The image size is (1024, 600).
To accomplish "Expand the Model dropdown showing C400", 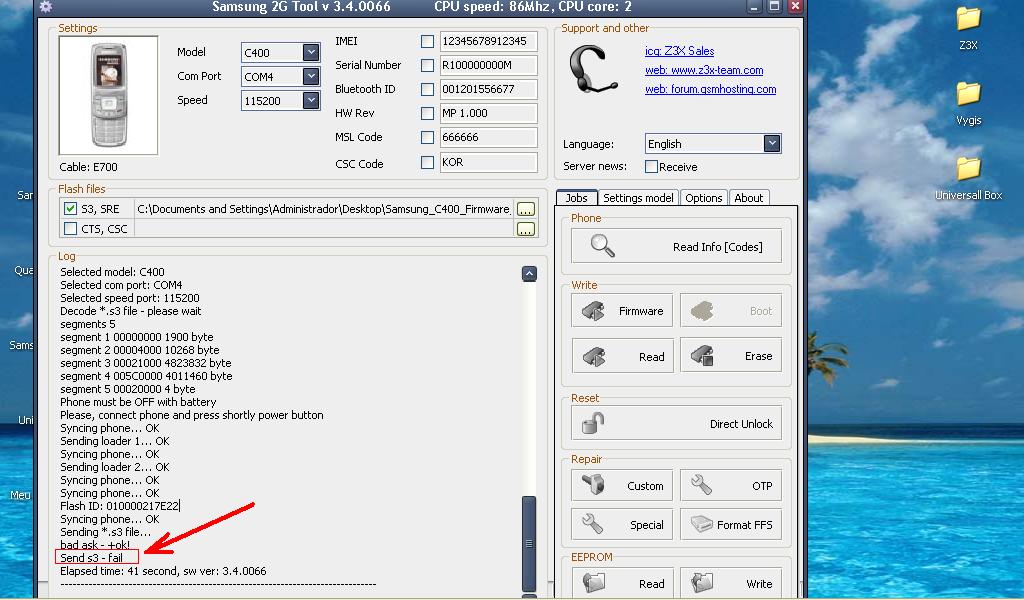I will 311,52.
